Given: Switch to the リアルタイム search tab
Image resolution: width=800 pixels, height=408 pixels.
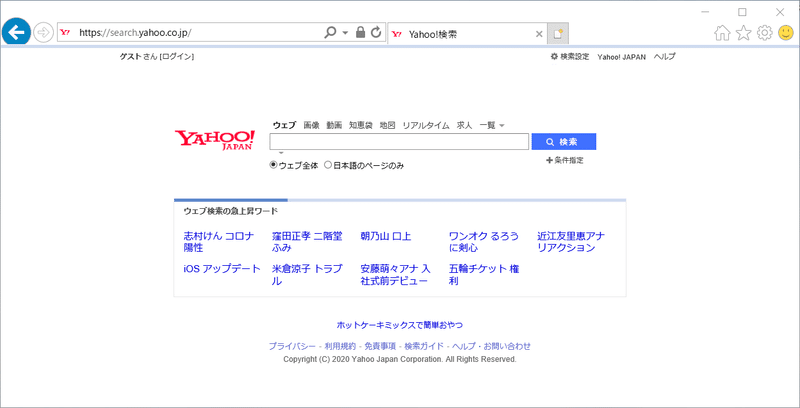Looking at the screenshot, I should (x=426, y=125).
